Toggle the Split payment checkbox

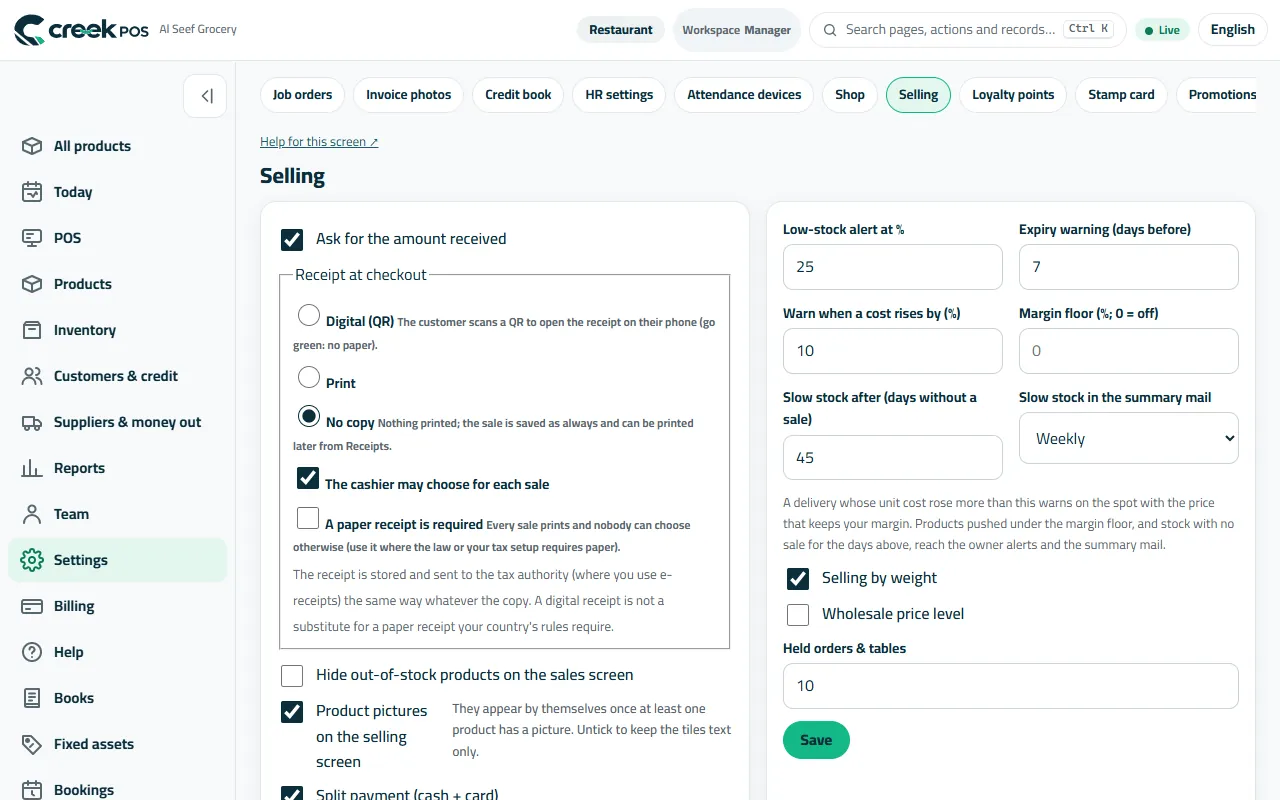292,794
